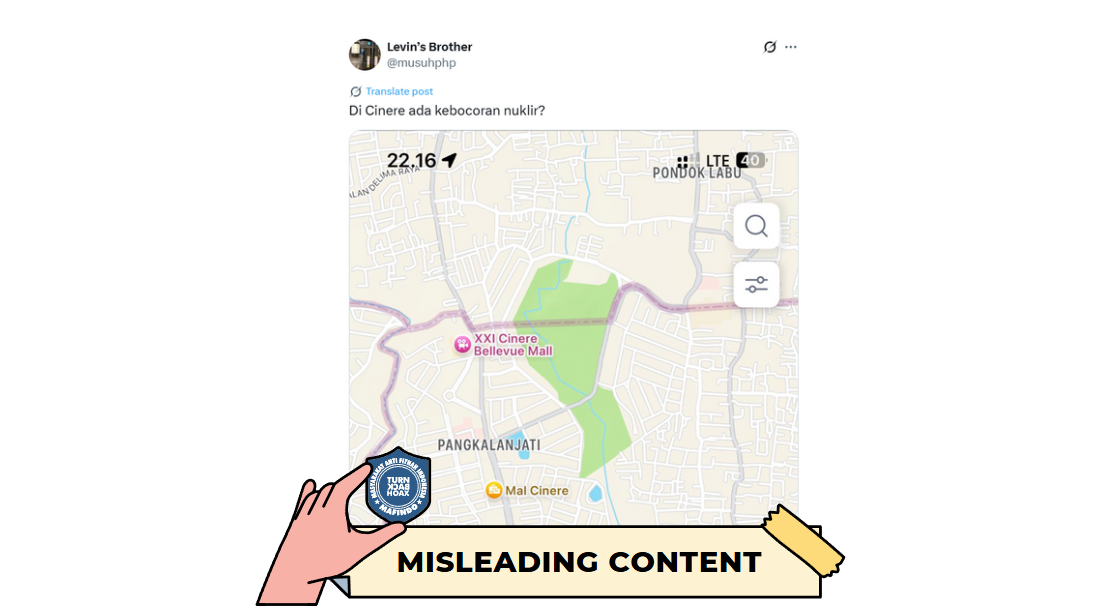This screenshot has height=615, width=1102.
Task: Click the tweet text about Cinere
Action: click(447, 110)
